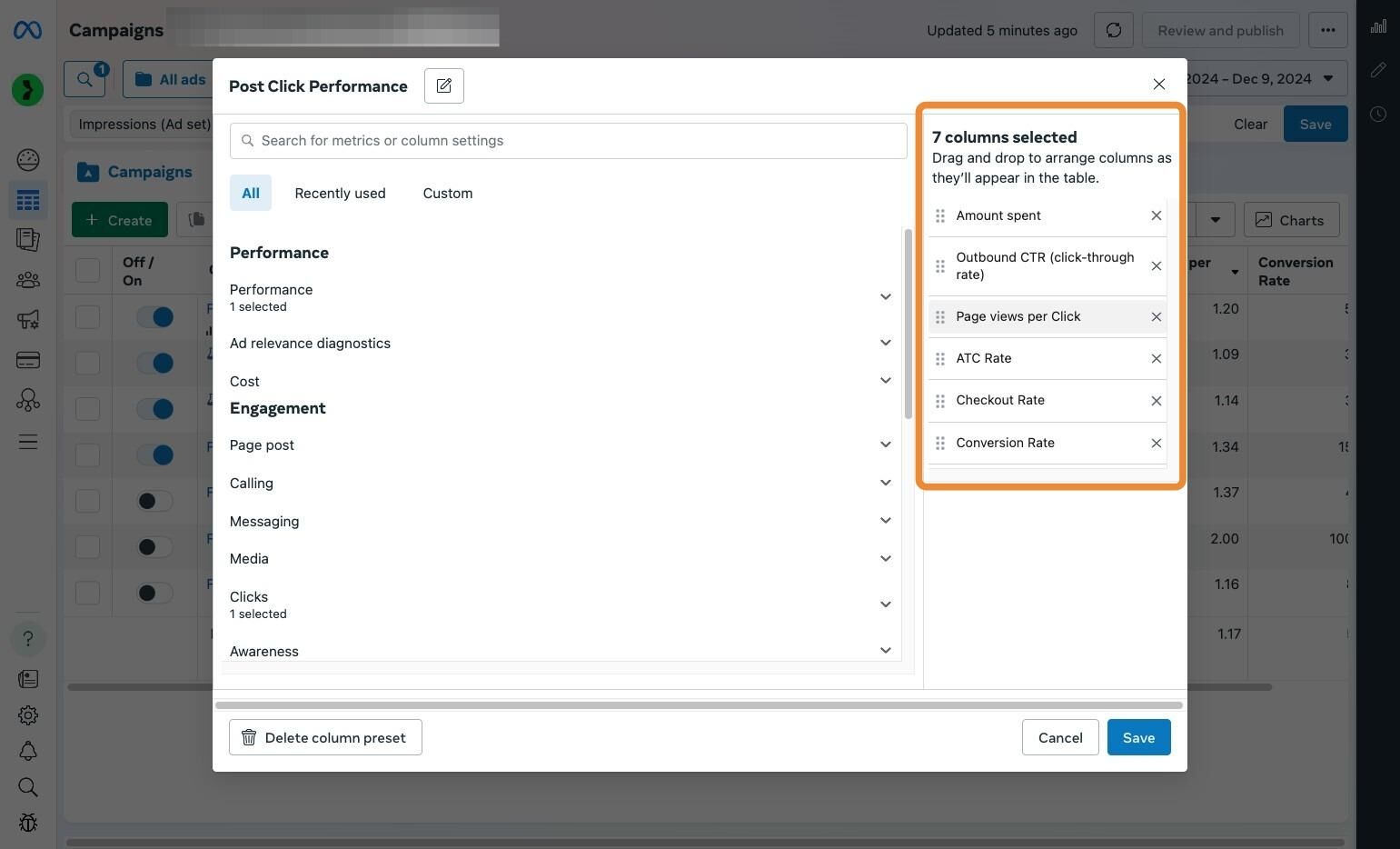Click the Delete column preset button
Viewport: 1400px width, 849px height.
325,737
